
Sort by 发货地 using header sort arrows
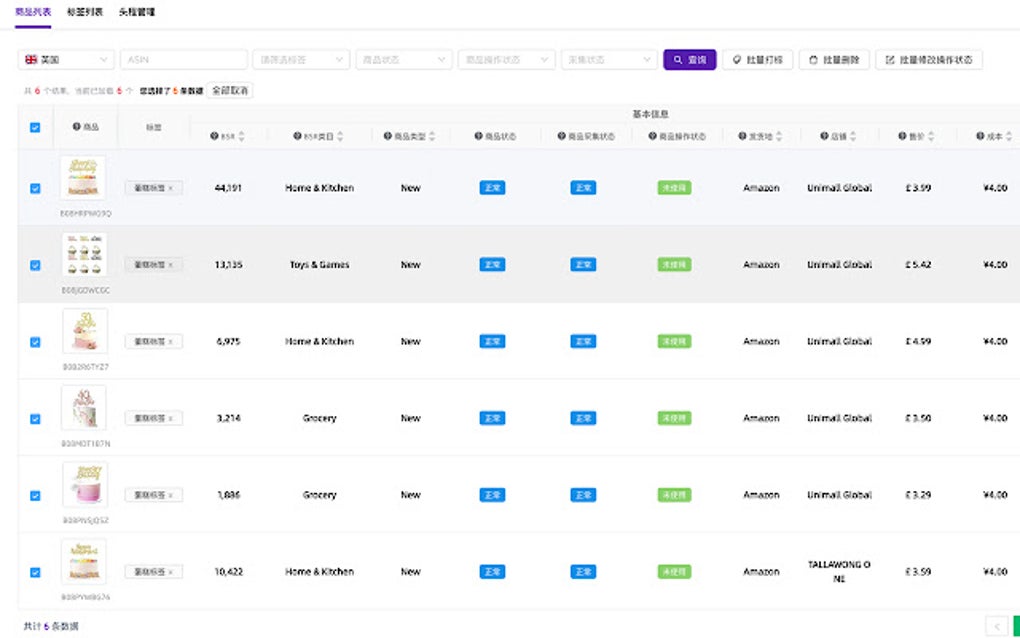click(x=779, y=136)
